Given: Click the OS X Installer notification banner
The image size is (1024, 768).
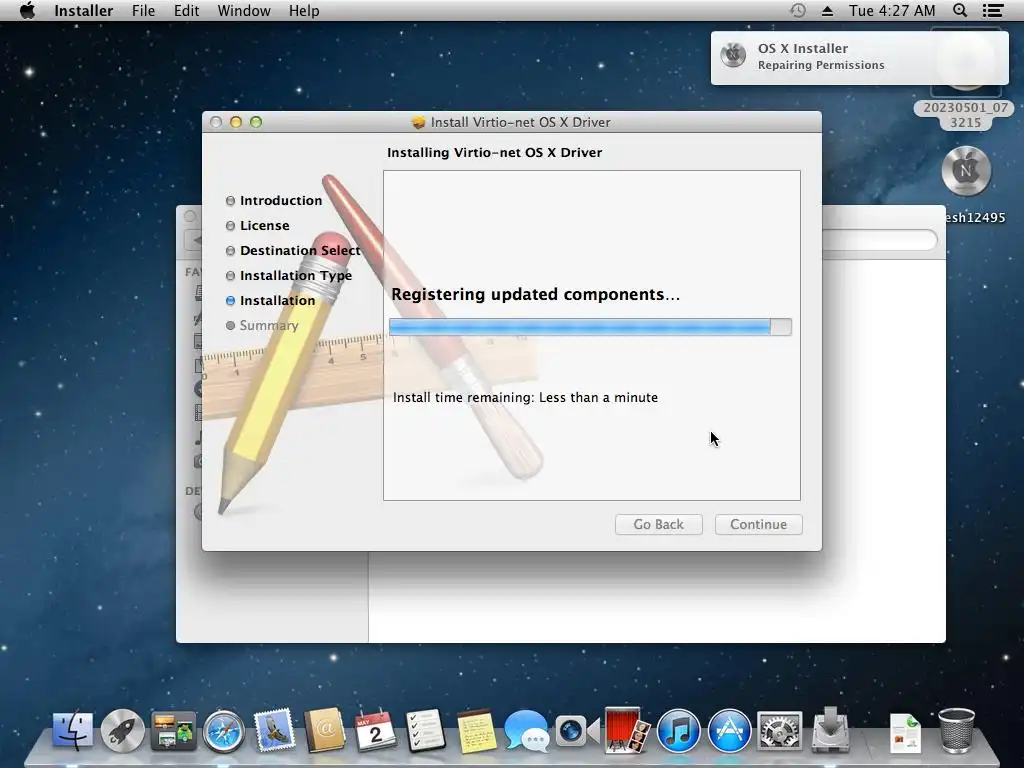Looking at the screenshot, I should [859, 57].
